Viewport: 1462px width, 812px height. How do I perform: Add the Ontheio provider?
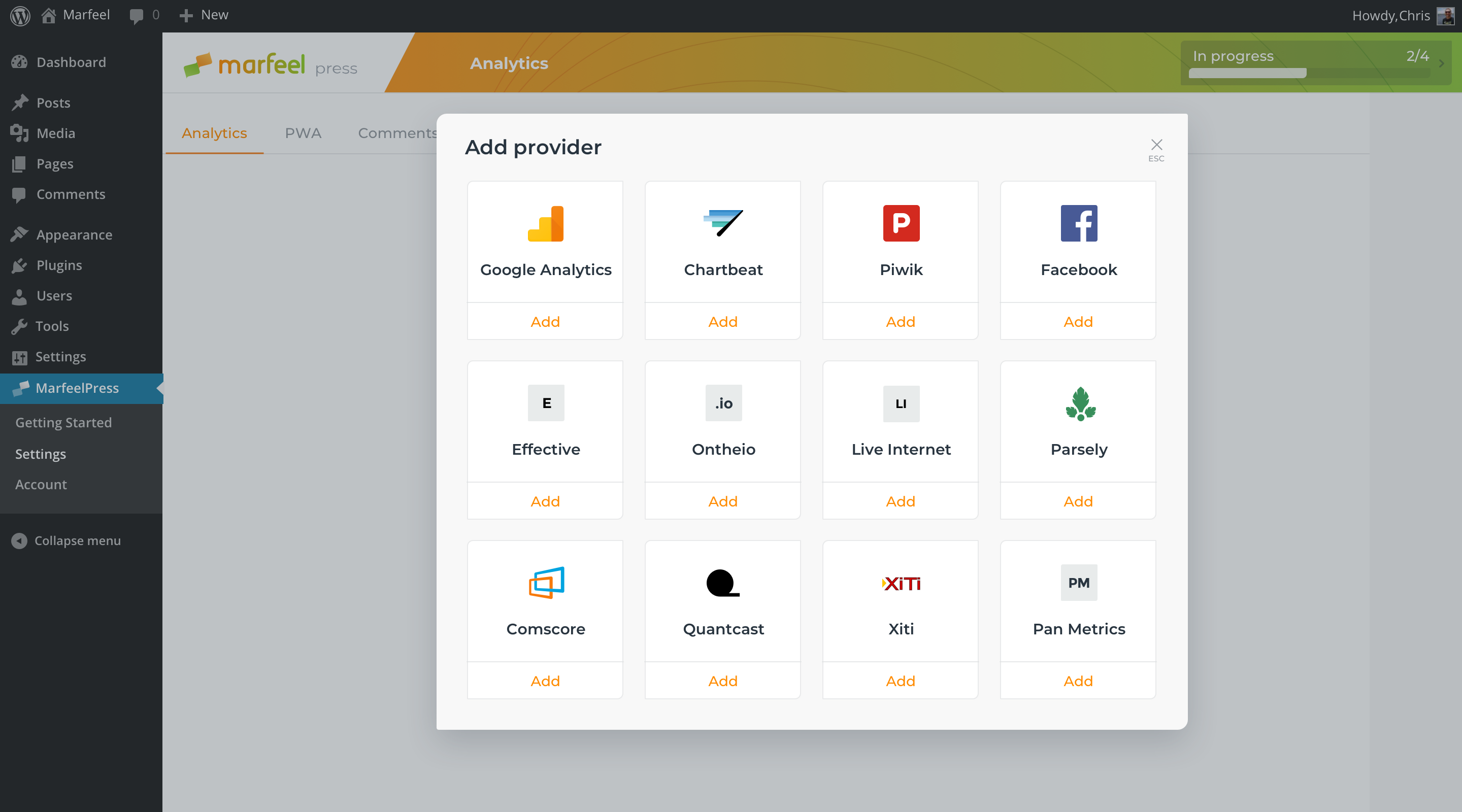722,501
